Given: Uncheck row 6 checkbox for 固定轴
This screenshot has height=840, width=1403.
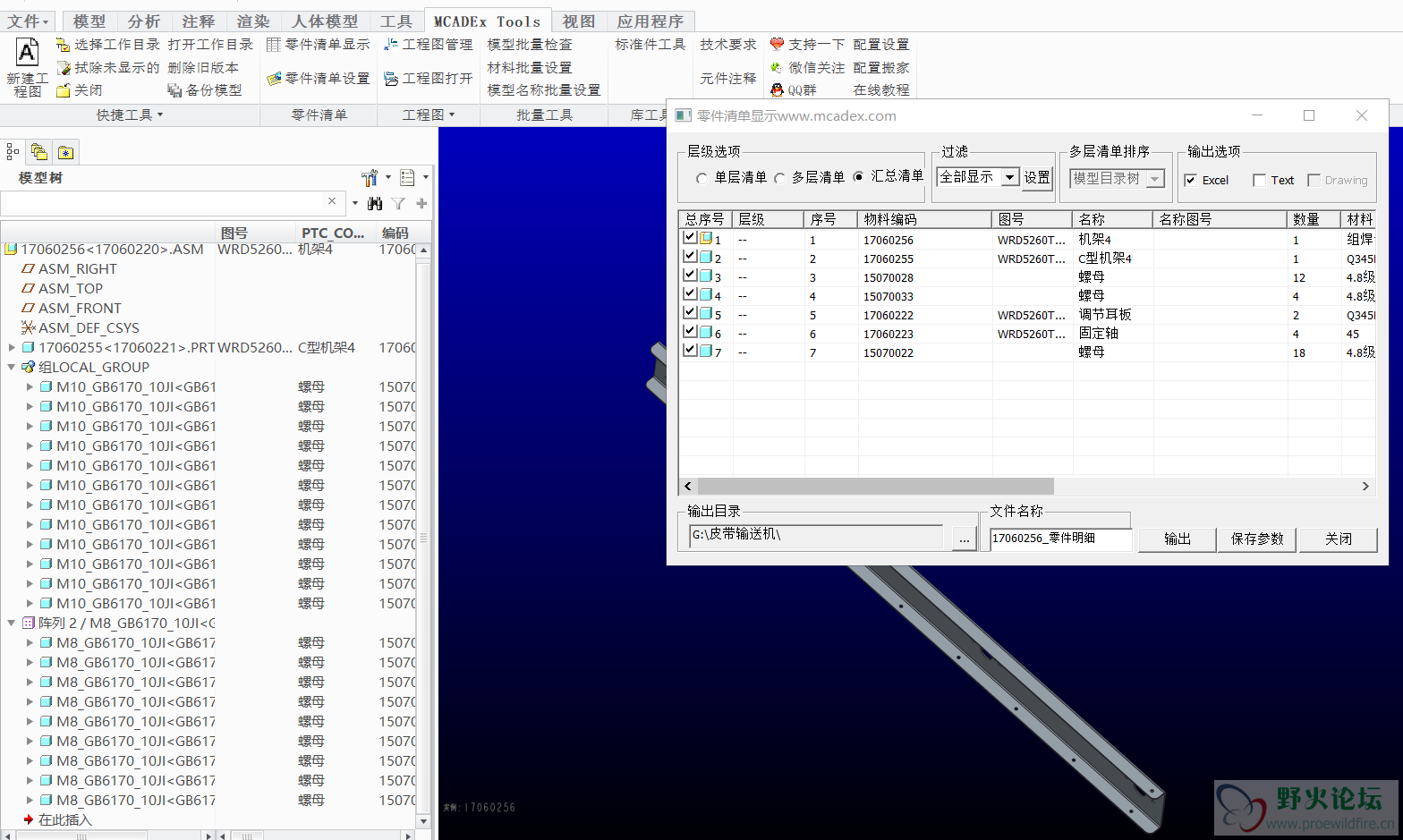Looking at the screenshot, I should (690, 332).
